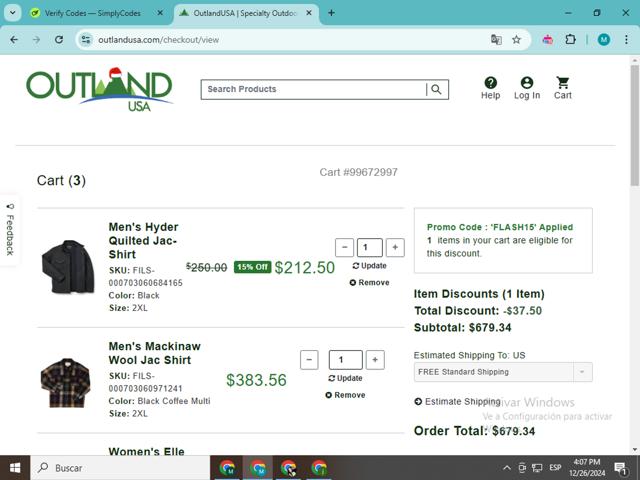Open the Log In account icon
Image resolution: width=640 pixels, height=480 pixels.
(527, 88)
